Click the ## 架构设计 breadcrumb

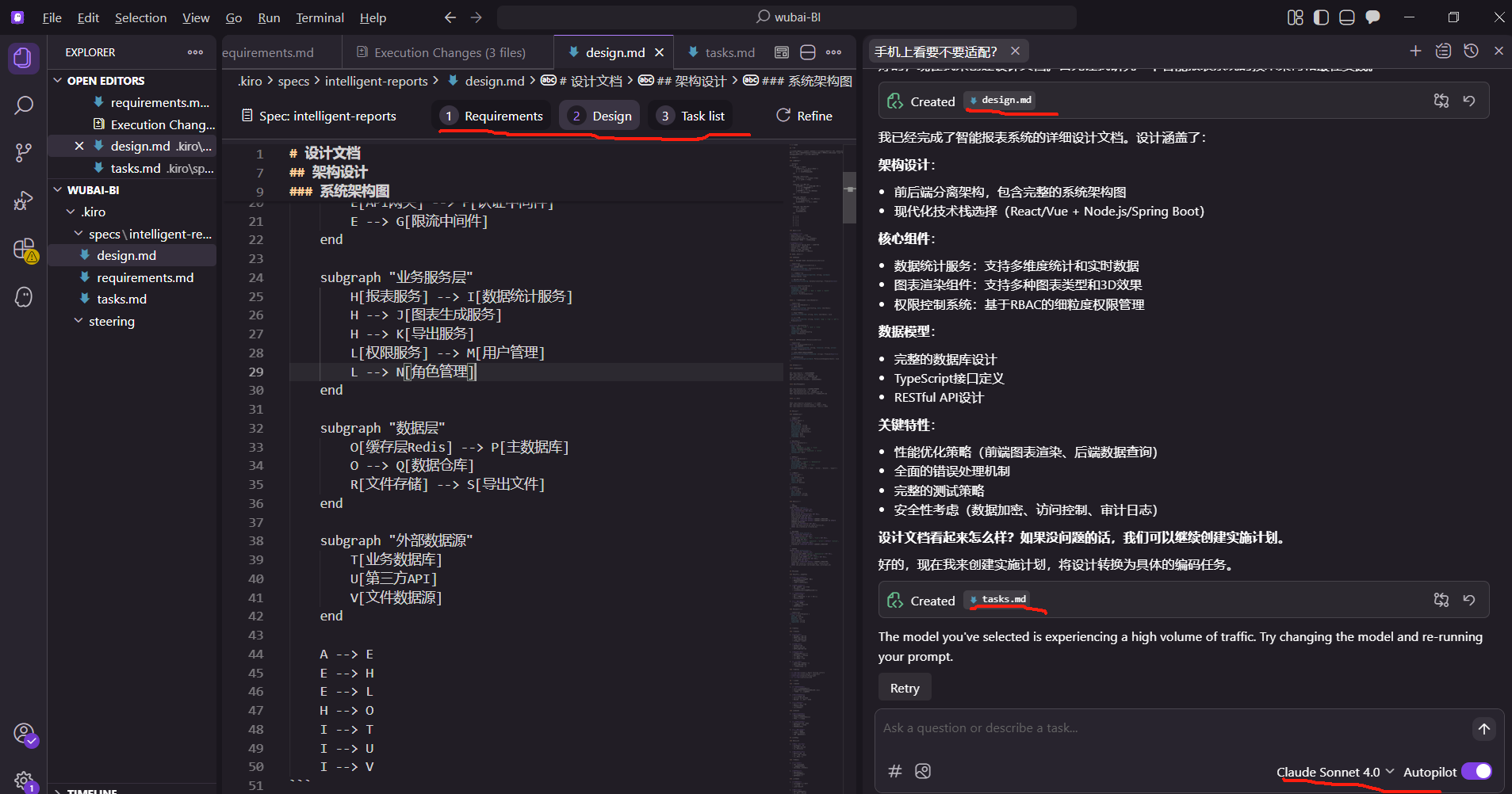(683, 81)
